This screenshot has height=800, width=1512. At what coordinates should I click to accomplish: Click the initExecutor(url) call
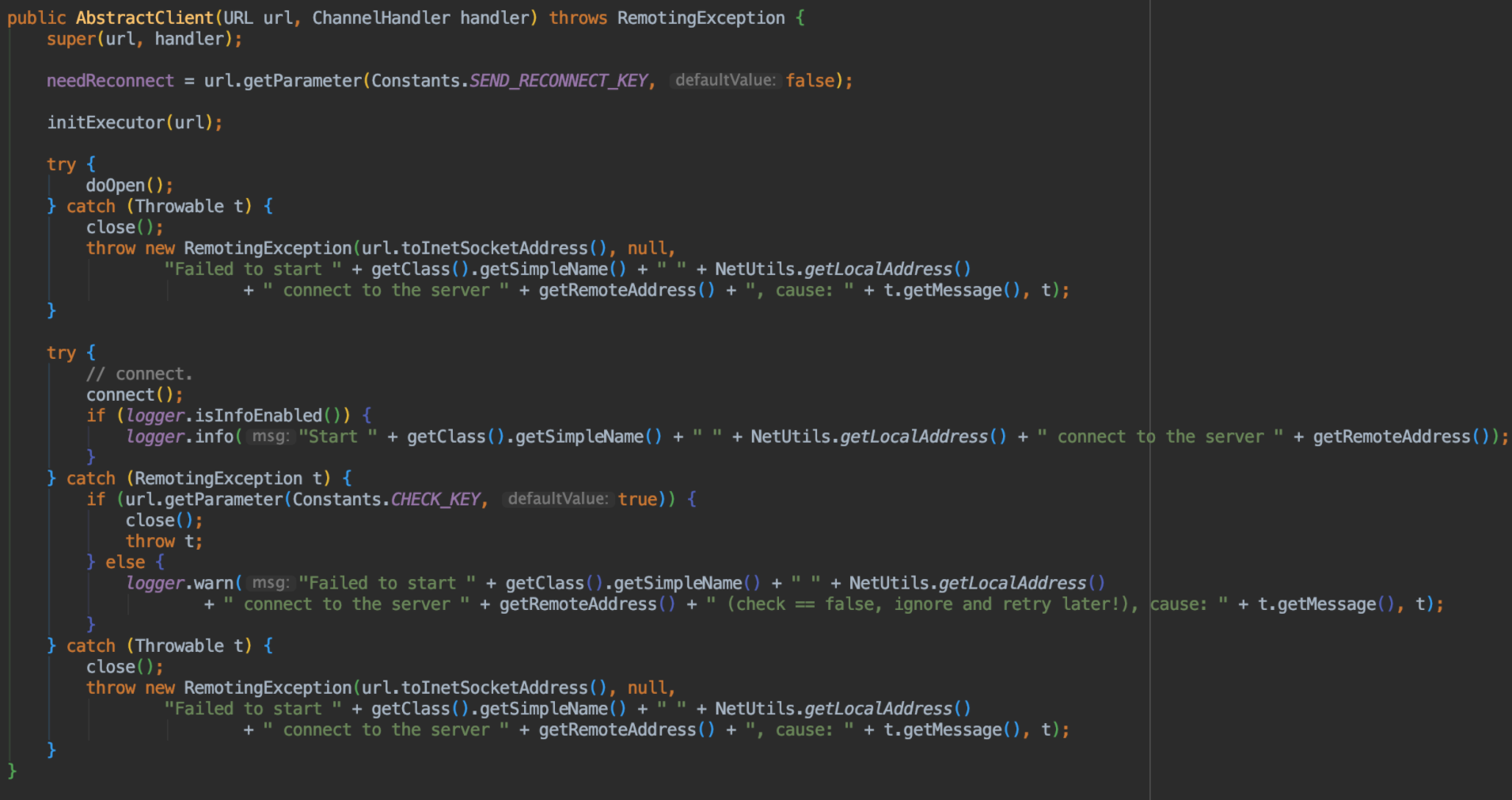pyautogui.click(x=135, y=123)
